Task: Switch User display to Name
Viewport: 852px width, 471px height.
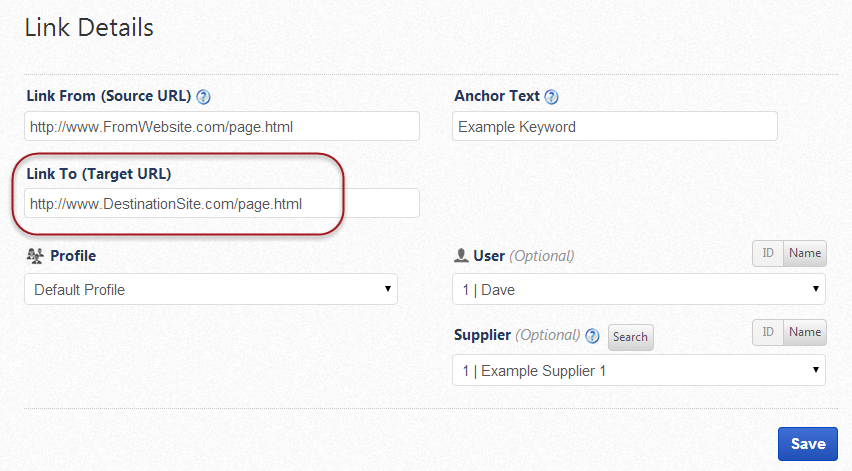Action: pyautogui.click(x=805, y=254)
